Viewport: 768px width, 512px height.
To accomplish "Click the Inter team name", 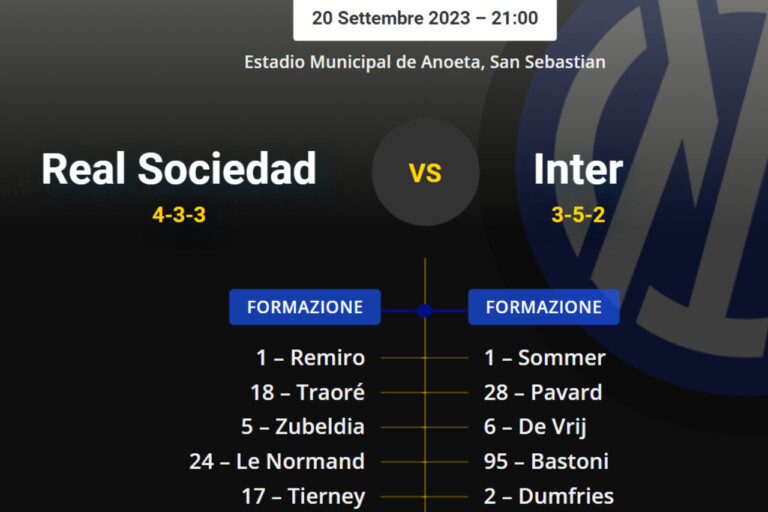I will tap(578, 169).
